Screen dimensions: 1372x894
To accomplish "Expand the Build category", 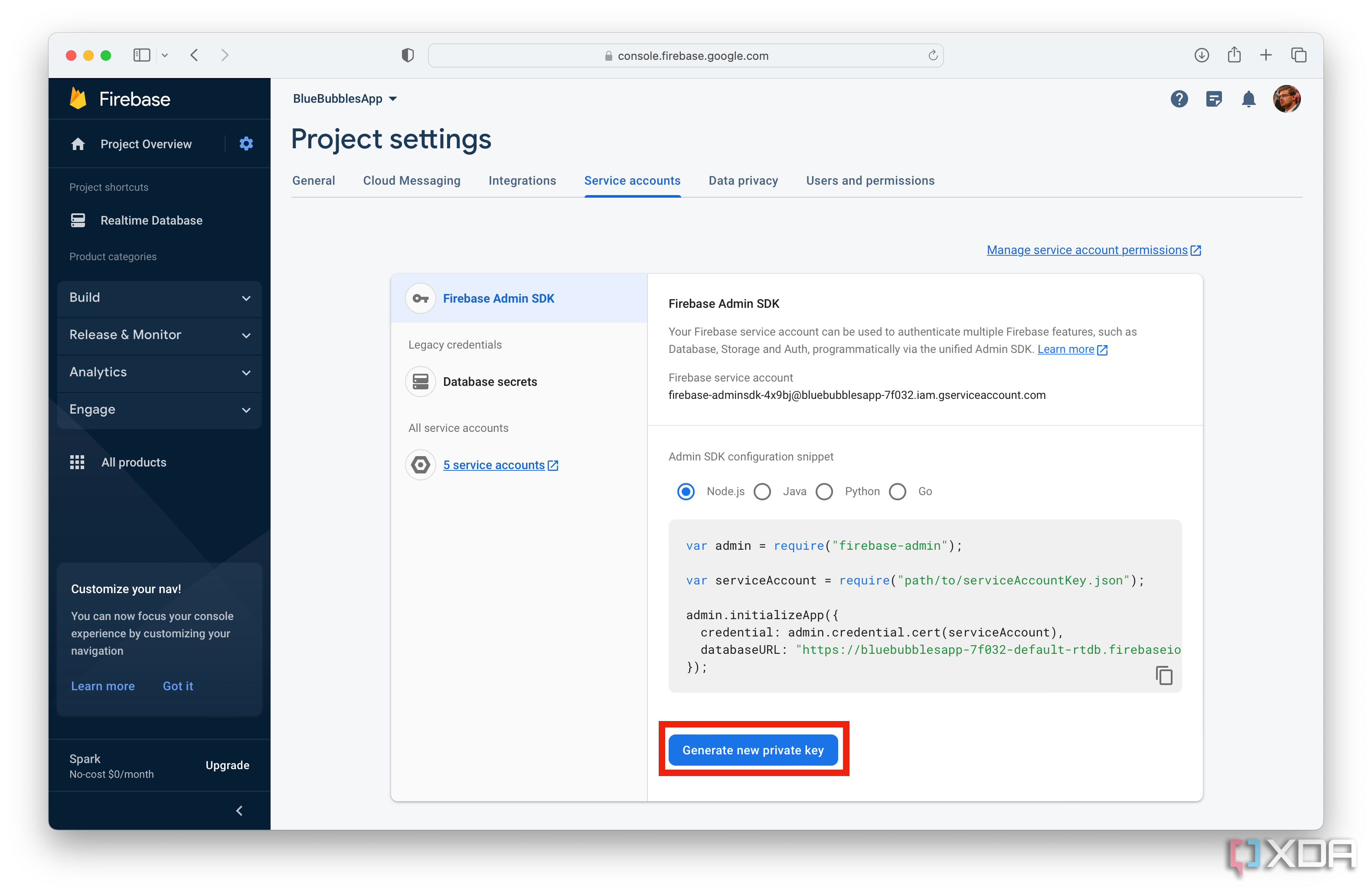I will tap(159, 297).
